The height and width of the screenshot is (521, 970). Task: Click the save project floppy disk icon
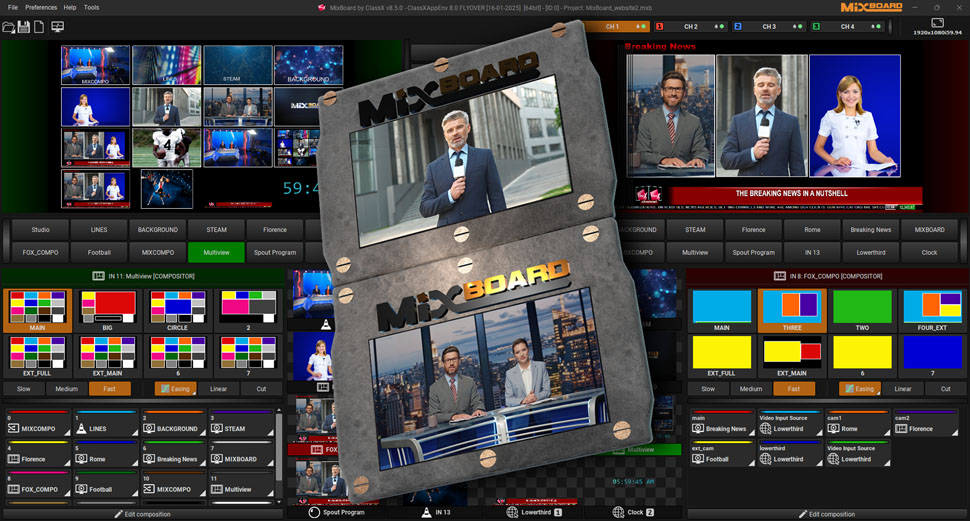tap(24, 27)
